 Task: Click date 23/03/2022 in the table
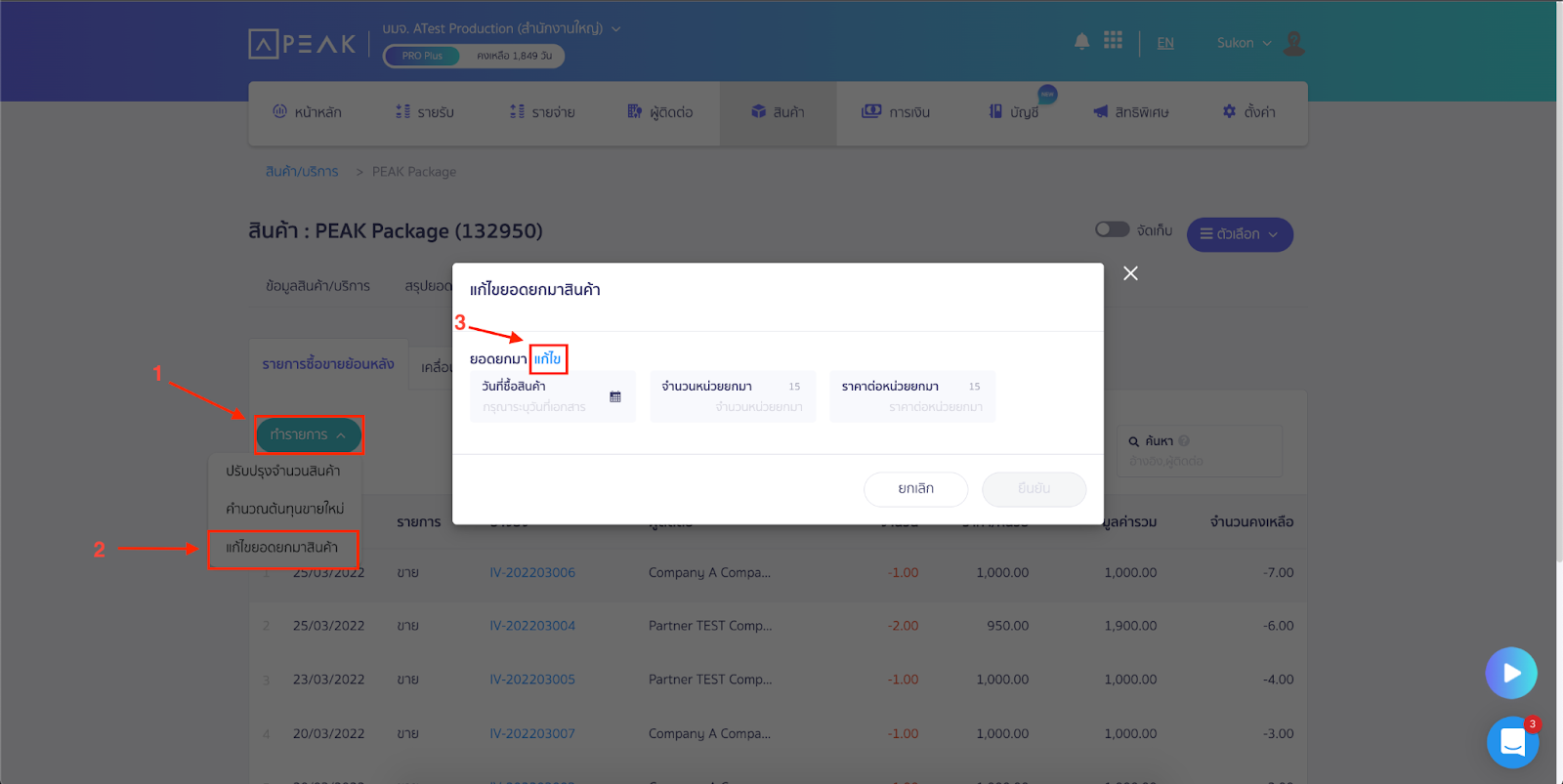click(x=328, y=680)
